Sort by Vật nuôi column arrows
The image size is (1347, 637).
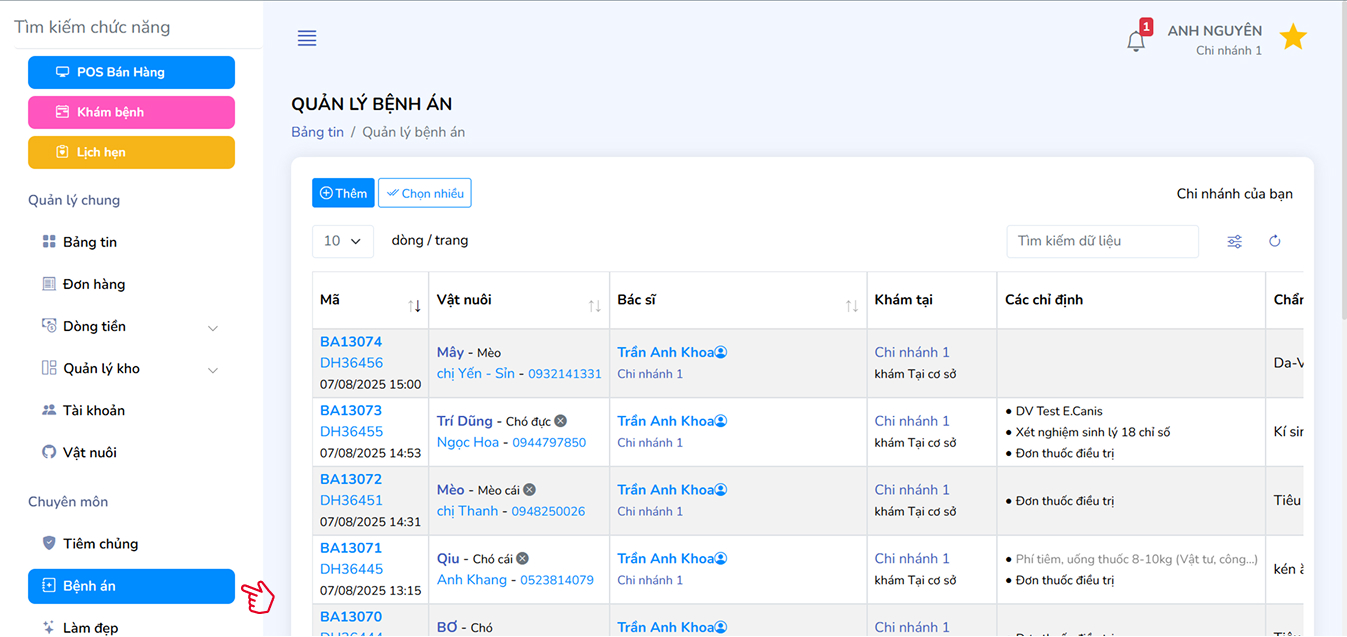(594, 306)
